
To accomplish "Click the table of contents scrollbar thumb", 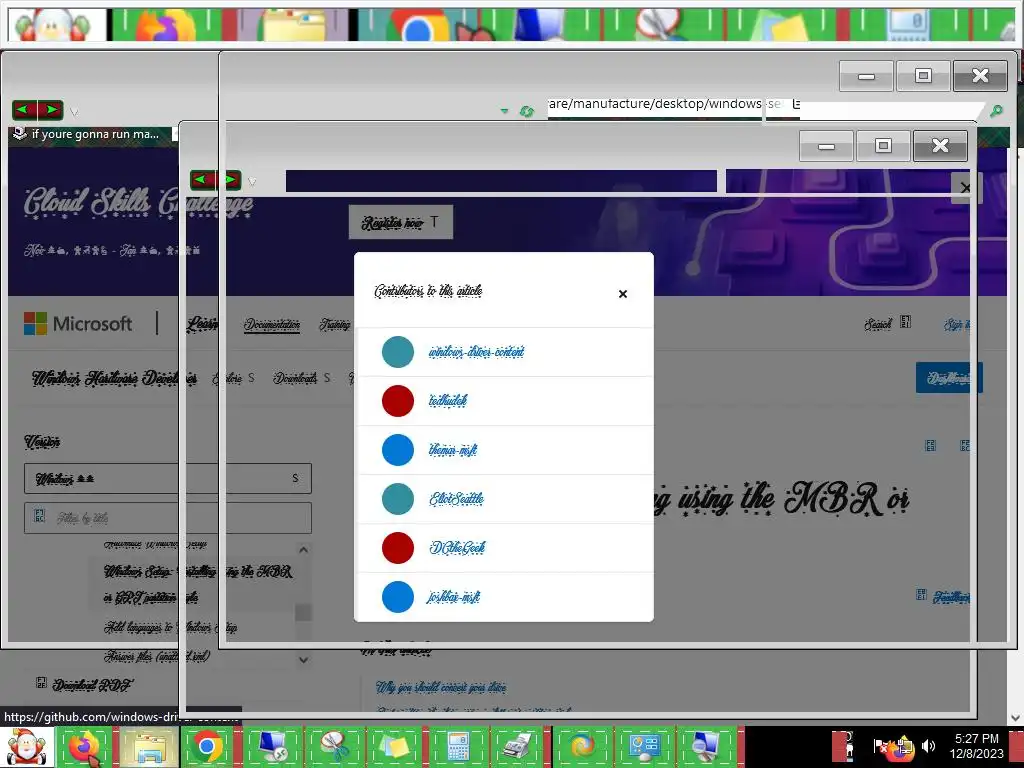I will coord(303,613).
